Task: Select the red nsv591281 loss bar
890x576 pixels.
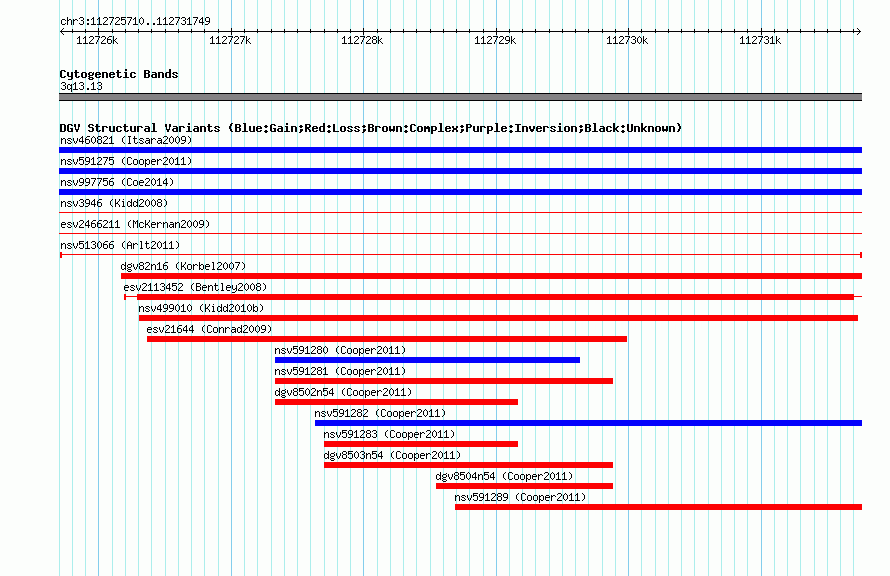Action: [444, 381]
